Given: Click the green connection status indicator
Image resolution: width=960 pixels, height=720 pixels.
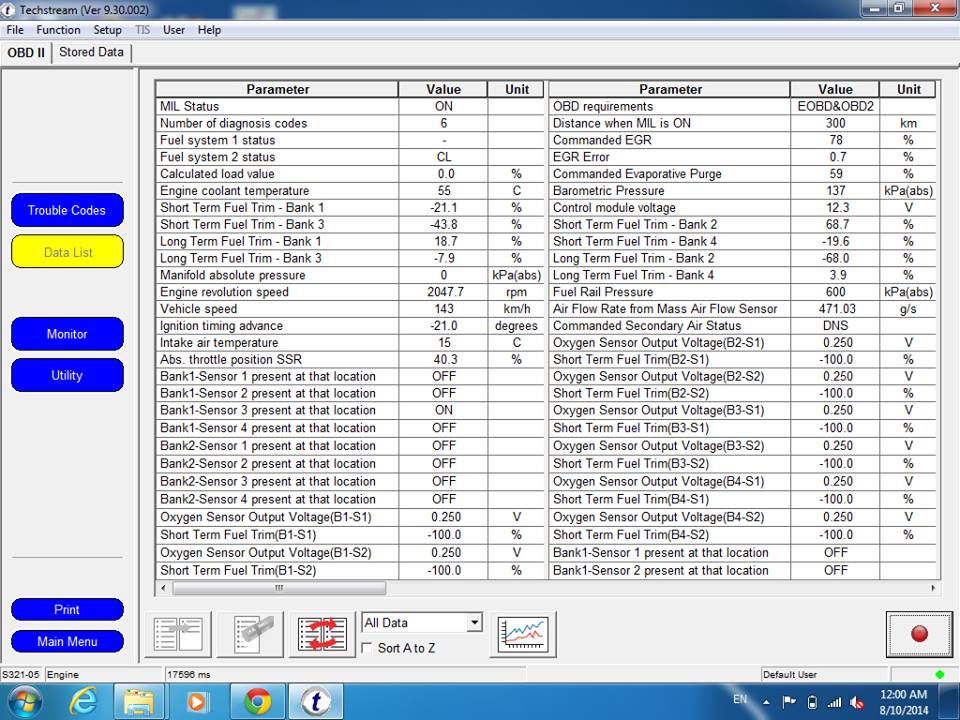Looking at the screenshot, I should [x=939, y=675].
